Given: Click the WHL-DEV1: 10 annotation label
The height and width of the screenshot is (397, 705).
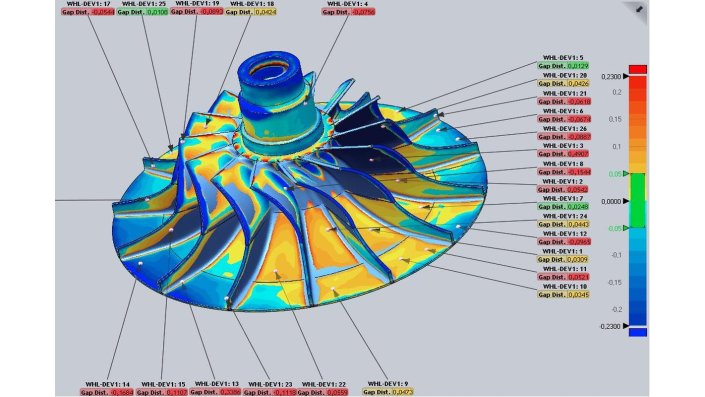Looking at the screenshot, I should coord(563,286).
